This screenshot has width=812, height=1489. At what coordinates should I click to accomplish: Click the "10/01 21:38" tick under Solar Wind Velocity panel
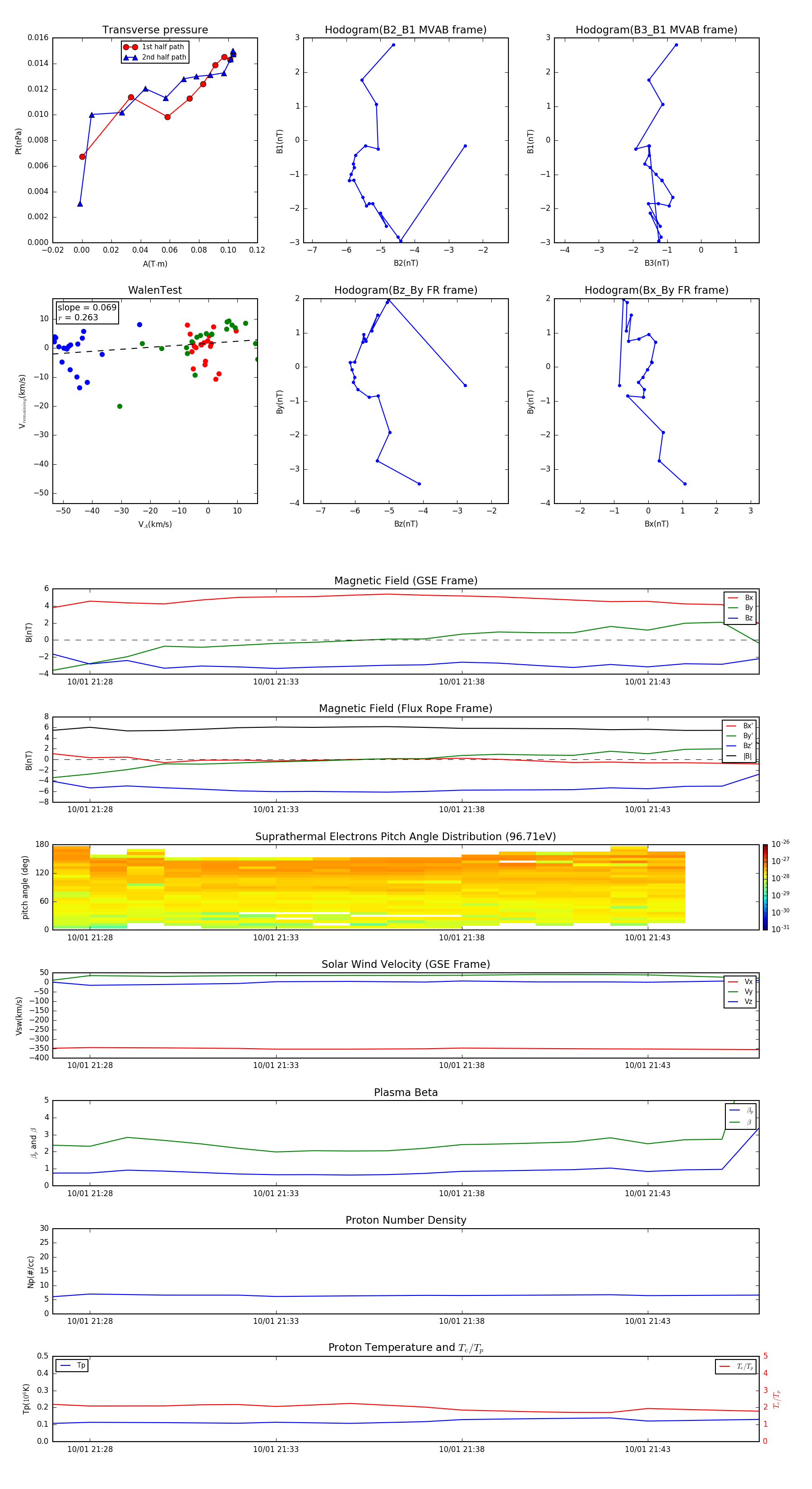461,1065
